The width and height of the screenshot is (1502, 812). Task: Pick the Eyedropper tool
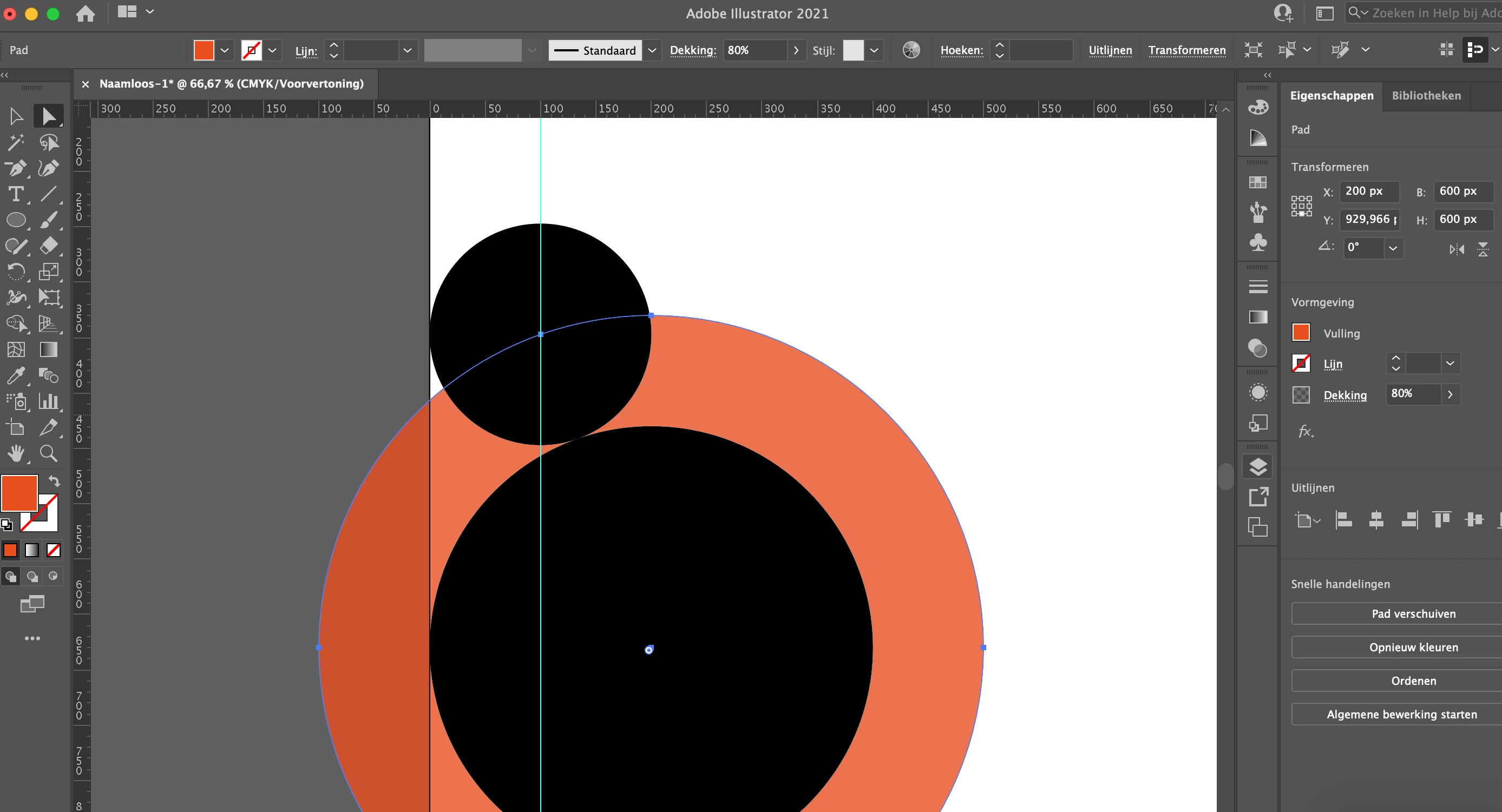pyautogui.click(x=16, y=375)
